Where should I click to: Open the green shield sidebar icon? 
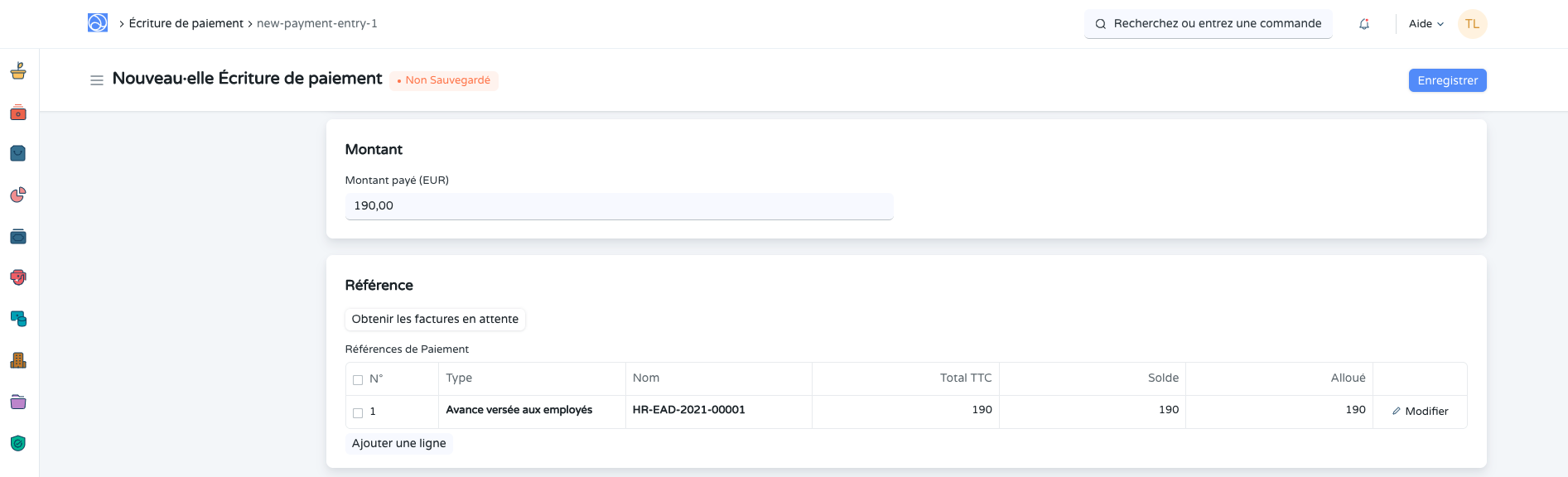[18, 443]
